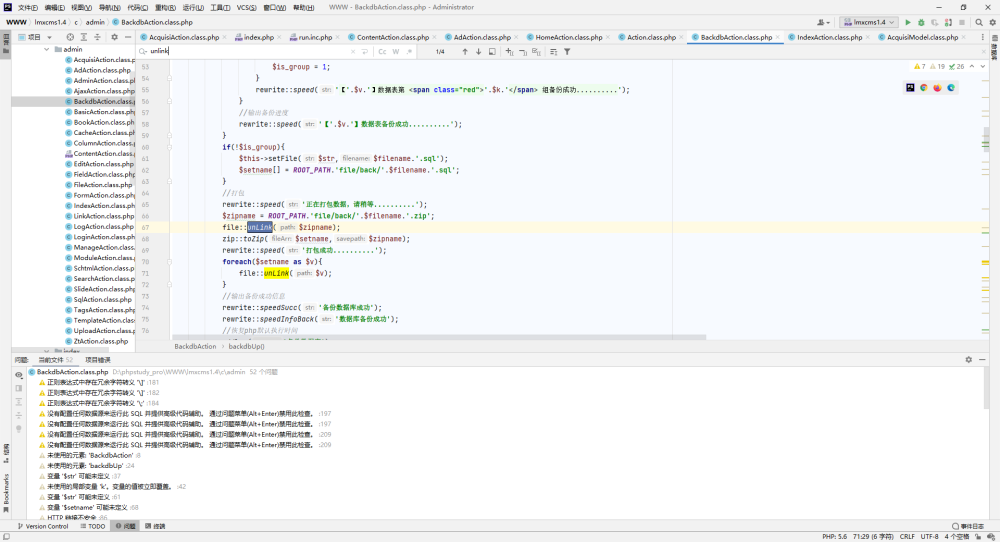Open the VCS menu in menu bar

pos(246,8)
